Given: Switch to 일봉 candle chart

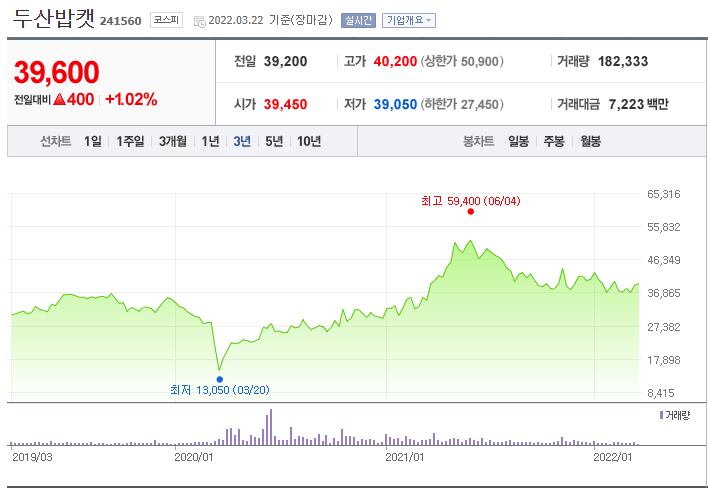Looking at the screenshot, I should click(x=518, y=141).
